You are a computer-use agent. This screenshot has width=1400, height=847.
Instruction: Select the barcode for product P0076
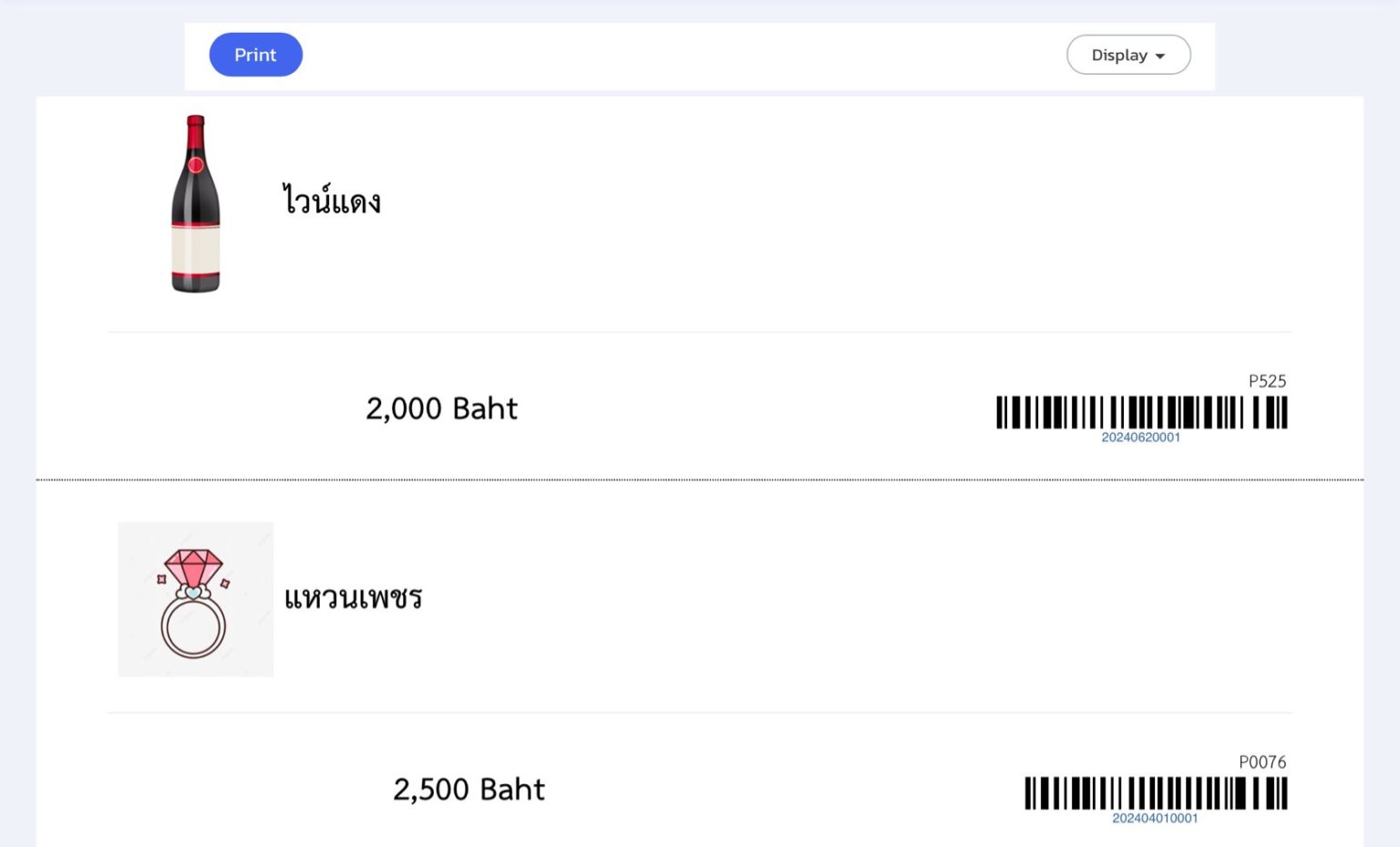pos(1153,791)
